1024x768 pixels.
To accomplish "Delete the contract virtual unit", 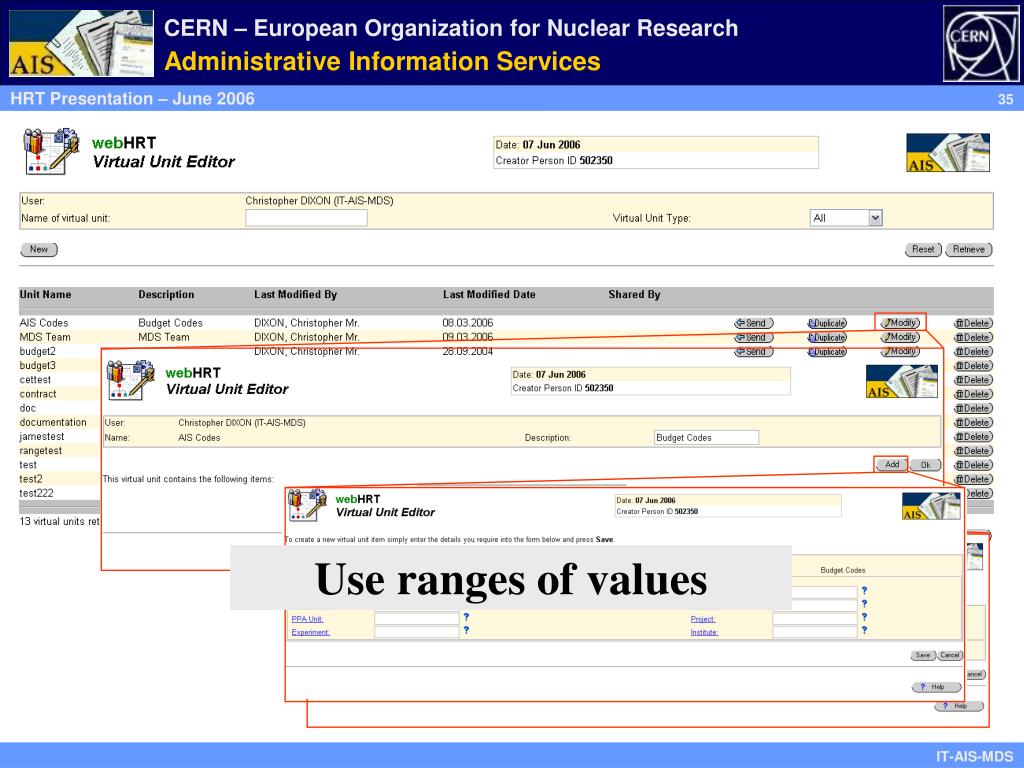I will pyautogui.click(x=973, y=394).
